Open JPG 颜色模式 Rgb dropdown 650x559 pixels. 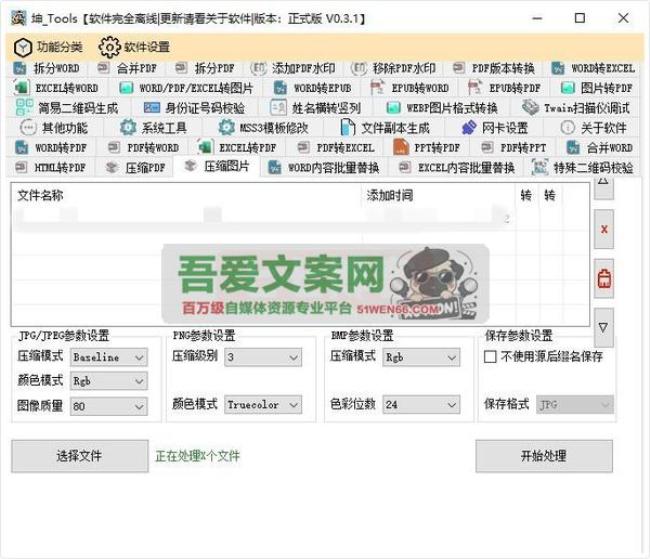pos(109,381)
